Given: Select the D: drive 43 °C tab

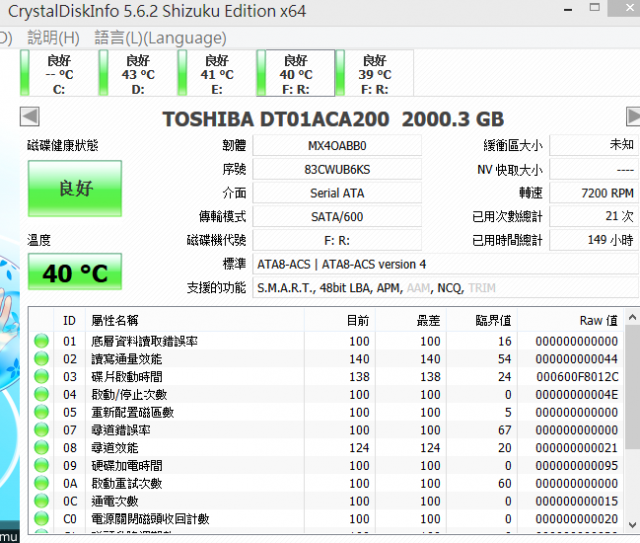Looking at the screenshot, I should (138, 73).
